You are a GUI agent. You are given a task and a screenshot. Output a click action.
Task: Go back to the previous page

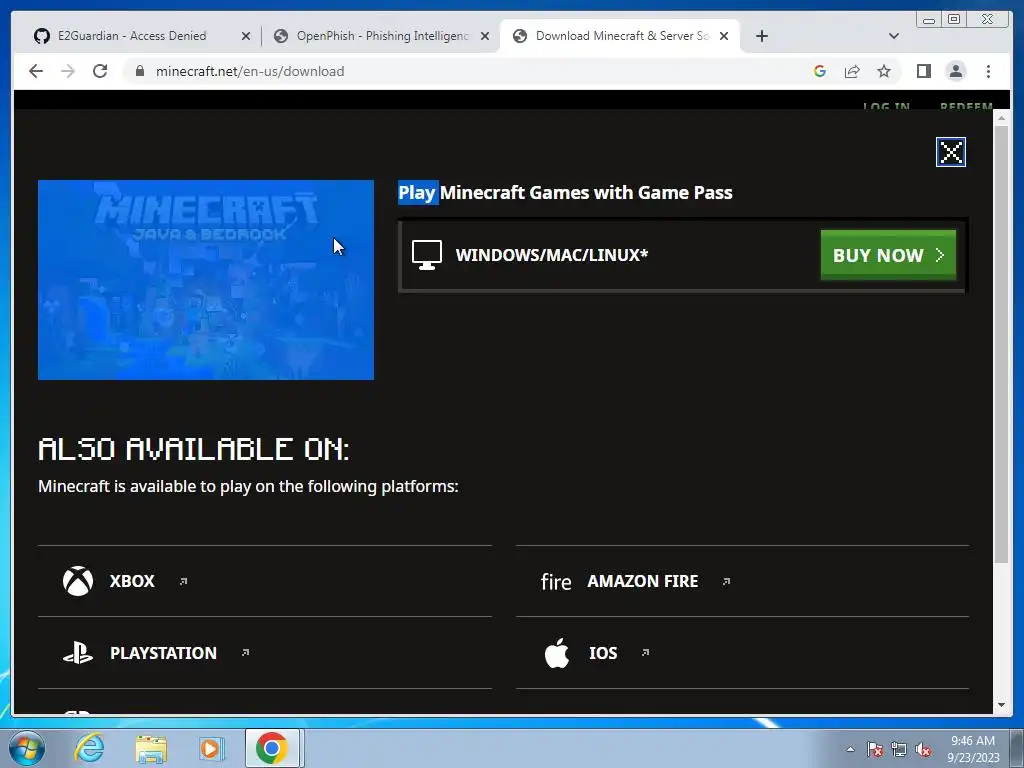tap(36, 71)
